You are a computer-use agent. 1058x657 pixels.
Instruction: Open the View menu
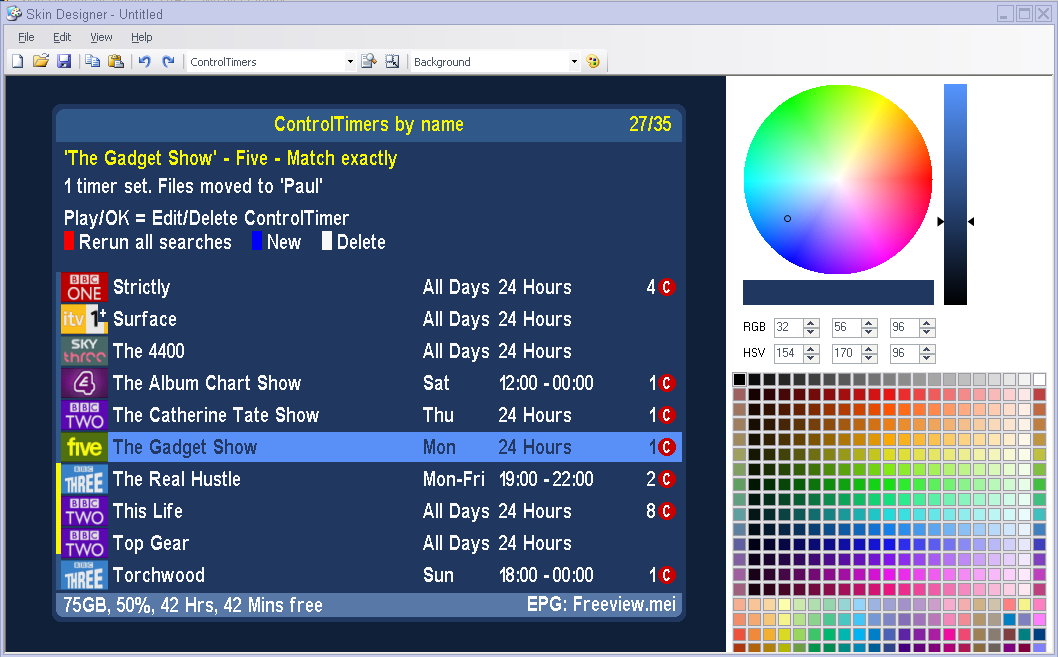[101, 37]
